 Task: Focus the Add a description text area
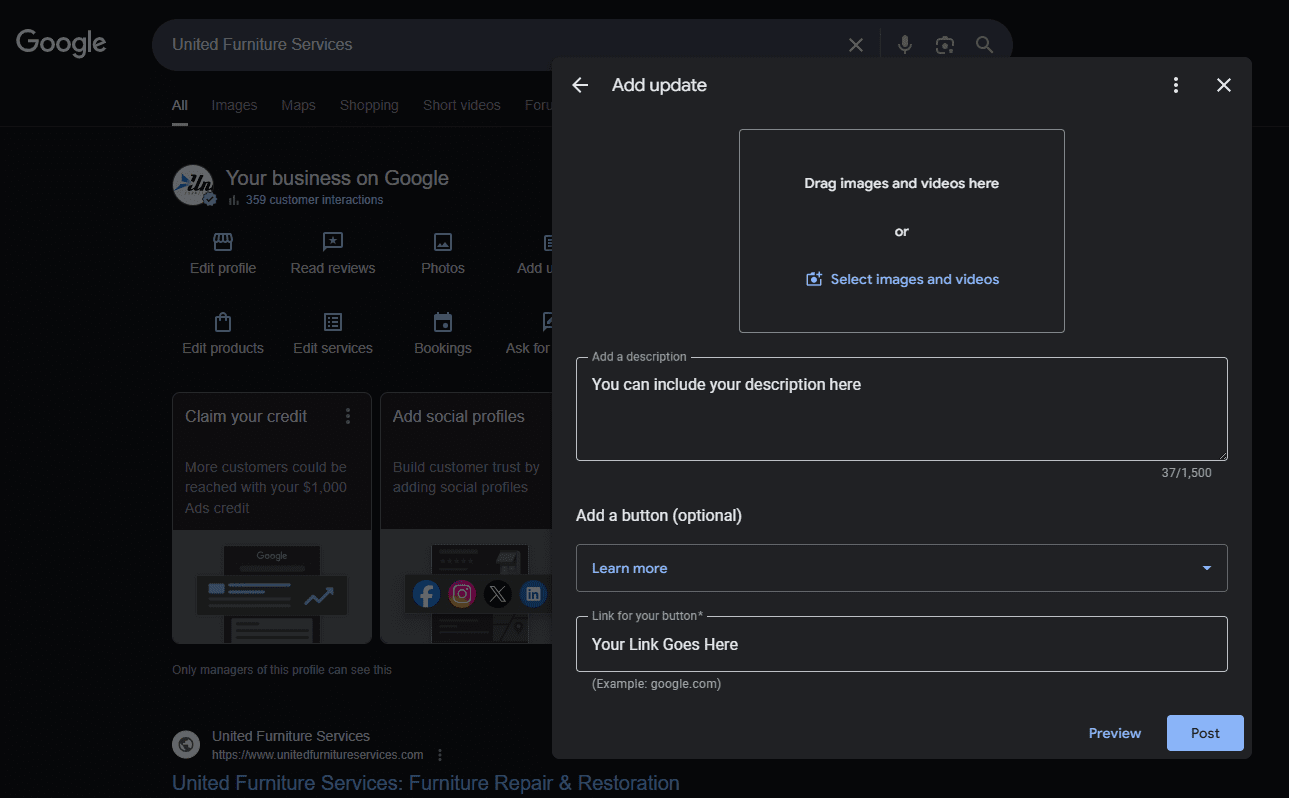point(901,409)
